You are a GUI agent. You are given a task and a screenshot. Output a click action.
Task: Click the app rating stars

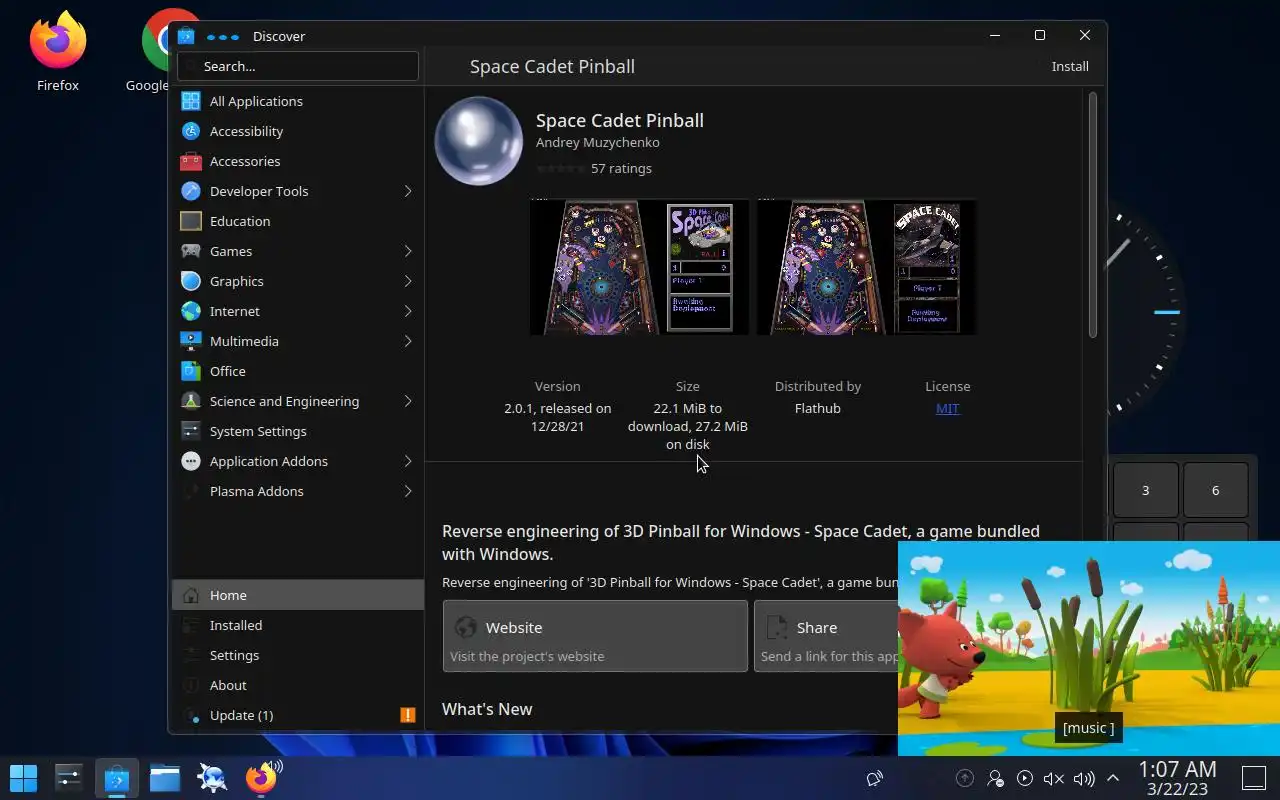coord(561,168)
